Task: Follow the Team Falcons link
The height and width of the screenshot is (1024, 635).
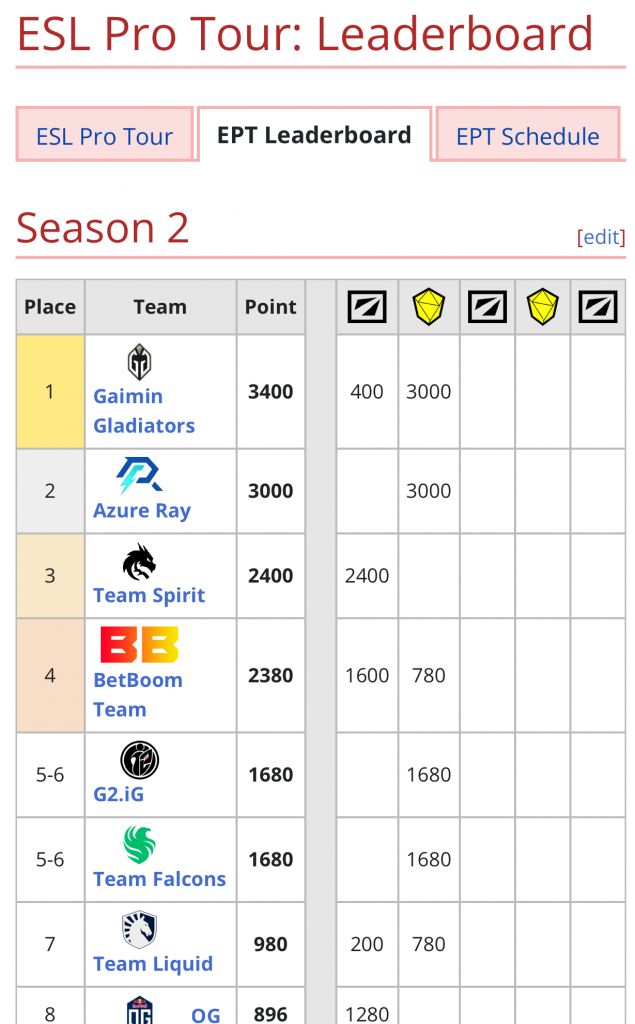Action: click(x=159, y=879)
